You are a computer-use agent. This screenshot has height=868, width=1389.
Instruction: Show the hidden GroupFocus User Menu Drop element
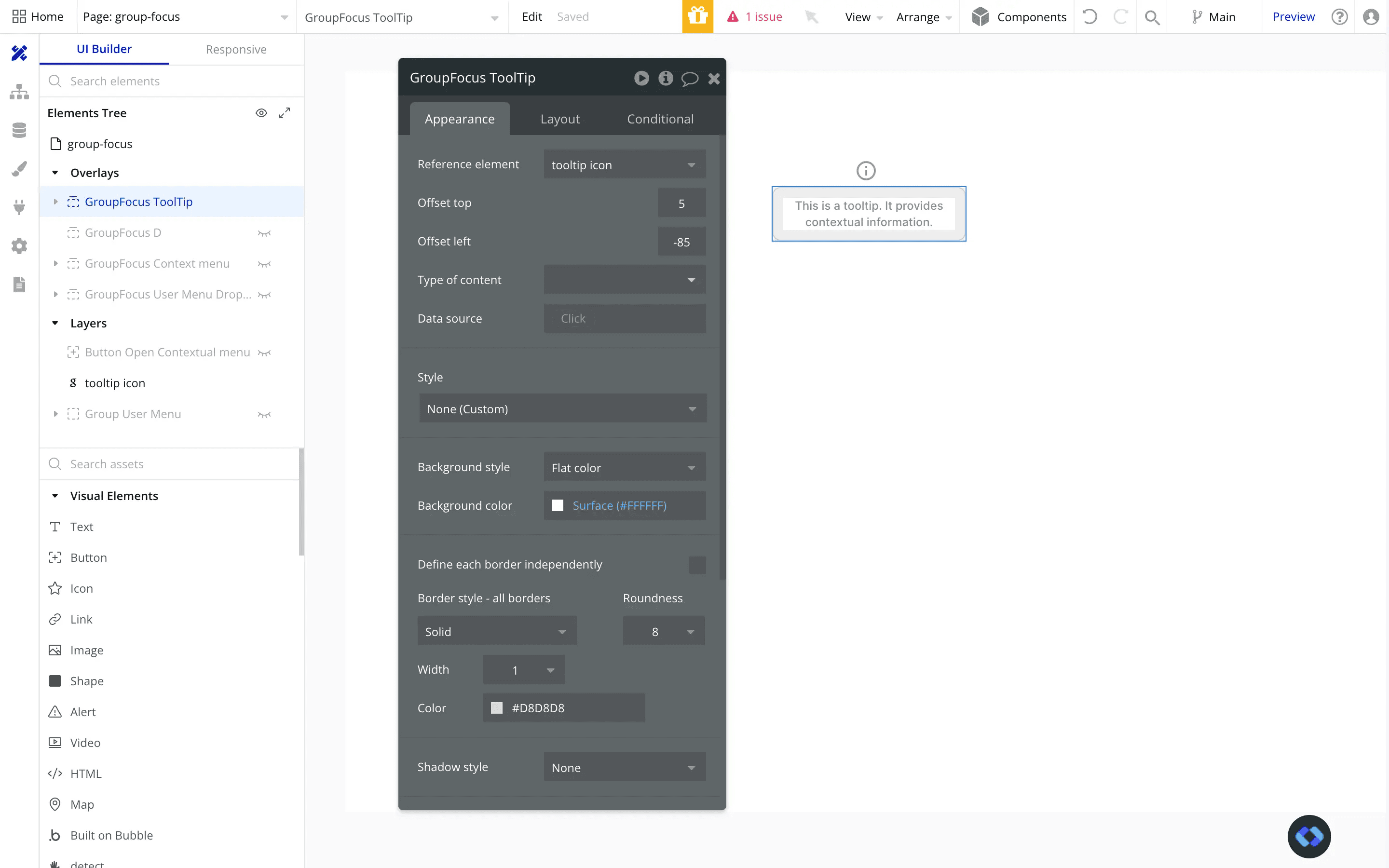[x=264, y=295]
